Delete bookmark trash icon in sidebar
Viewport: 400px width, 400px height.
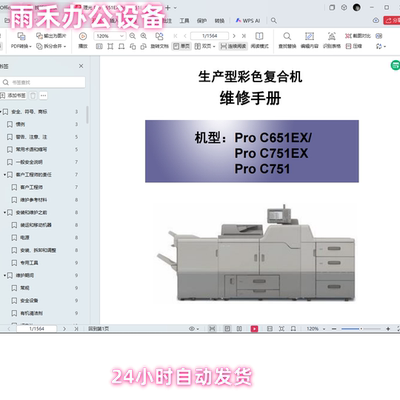pyautogui.click(x=33, y=96)
